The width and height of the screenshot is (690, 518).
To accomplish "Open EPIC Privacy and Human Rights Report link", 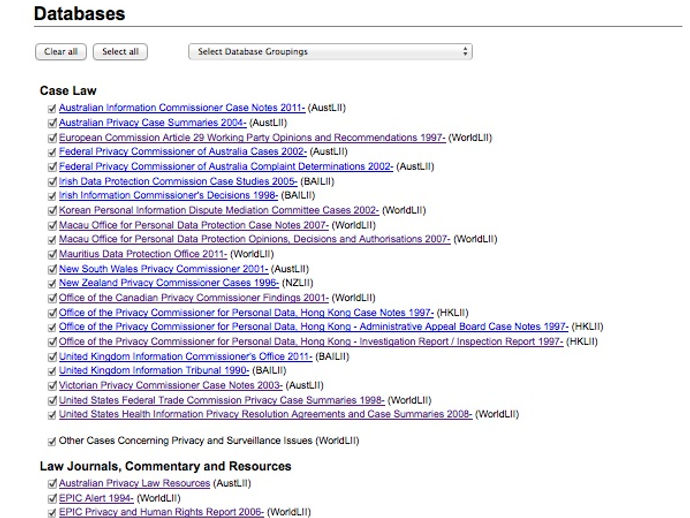I will point(161,512).
